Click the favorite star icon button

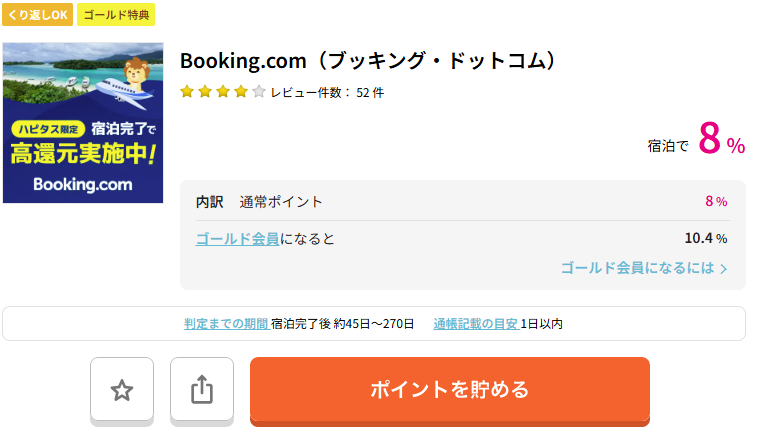(x=122, y=390)
